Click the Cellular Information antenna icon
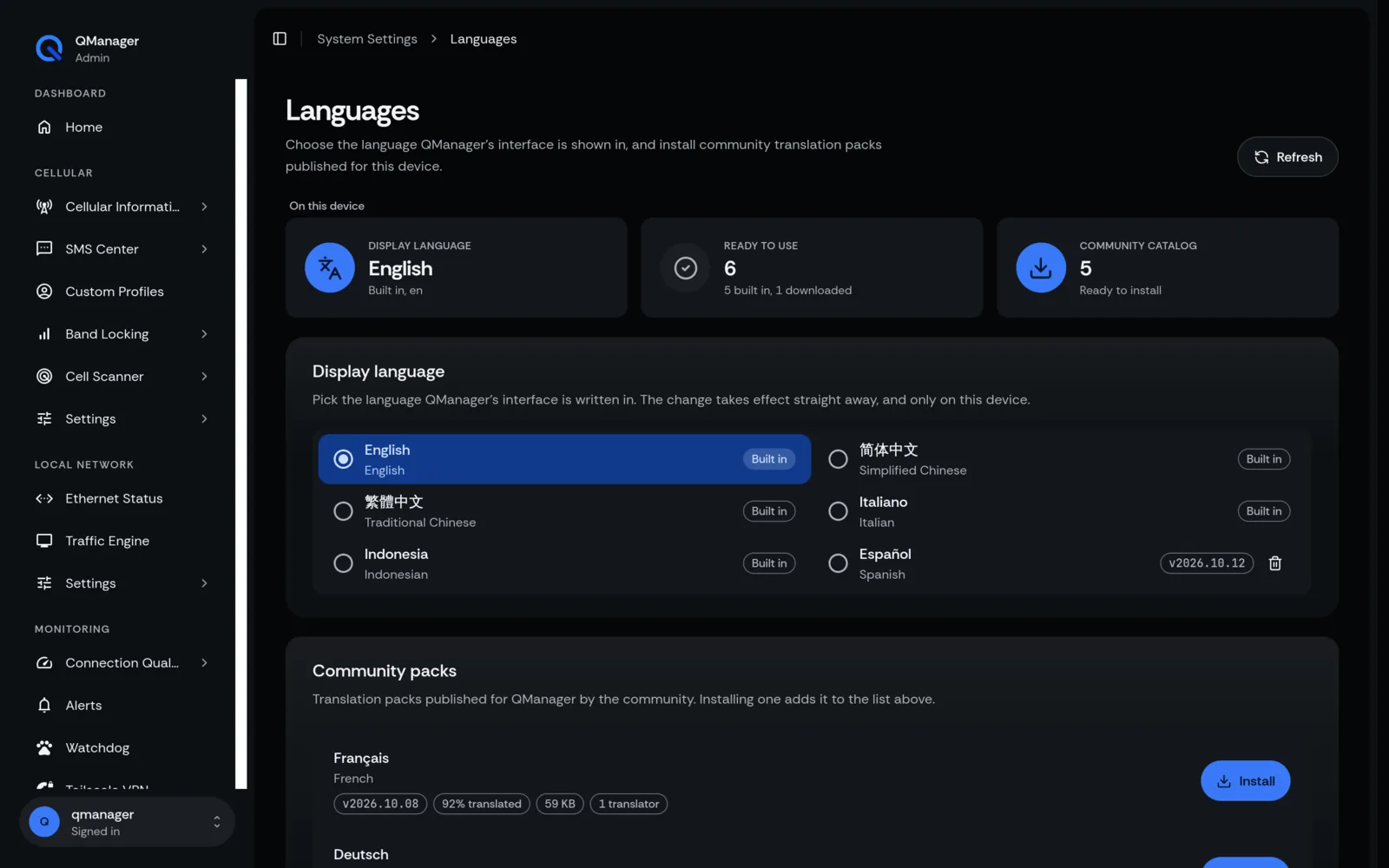The height and width of the screenshot is (868, 1389). coord(44,207)
